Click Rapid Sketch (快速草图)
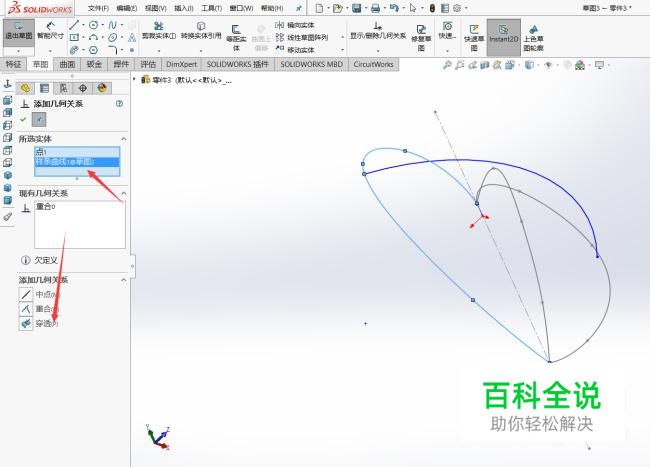Image resolution: width=650 pixels, height=467 pixels. click(x=474, y=38)
